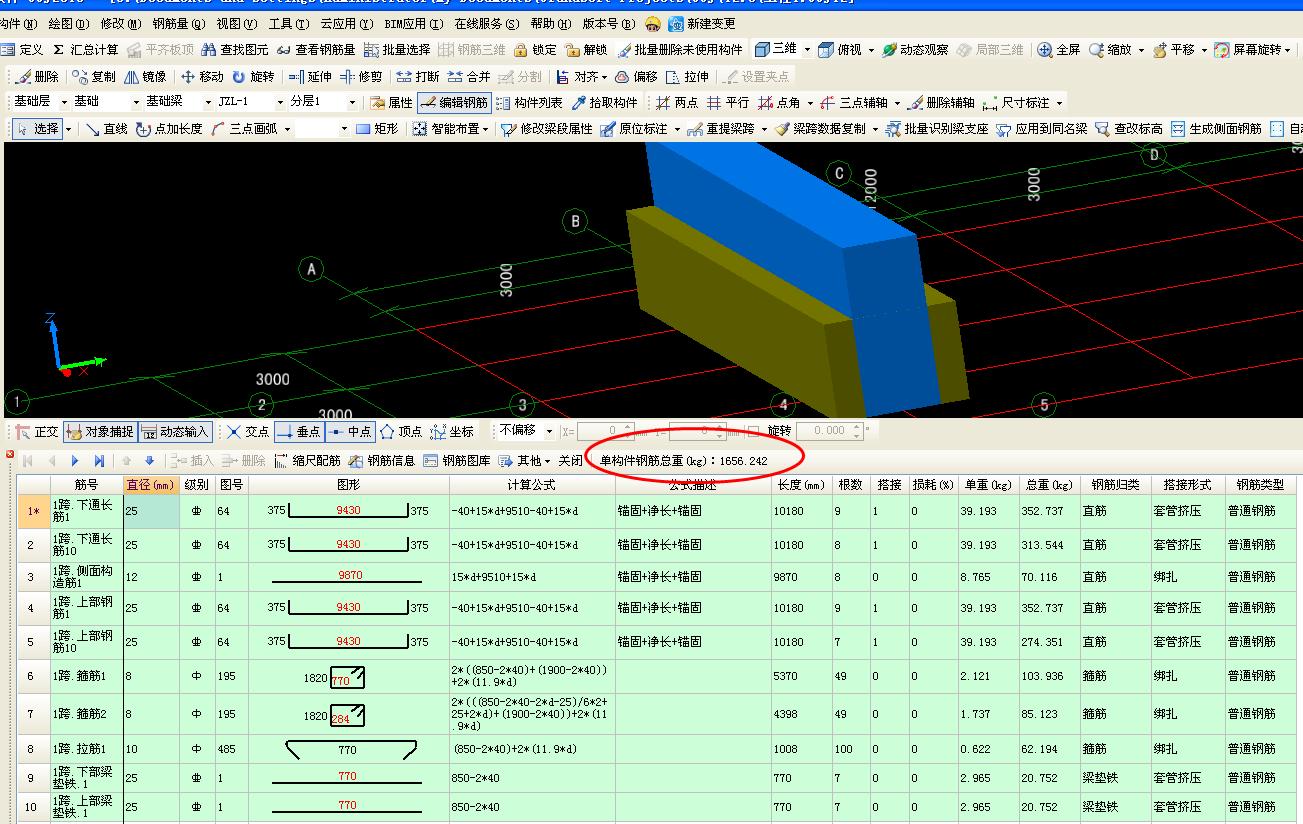Open the 属性 properties panel
The height and width of the screenshot is (824, 1303).
click(390, 102)
